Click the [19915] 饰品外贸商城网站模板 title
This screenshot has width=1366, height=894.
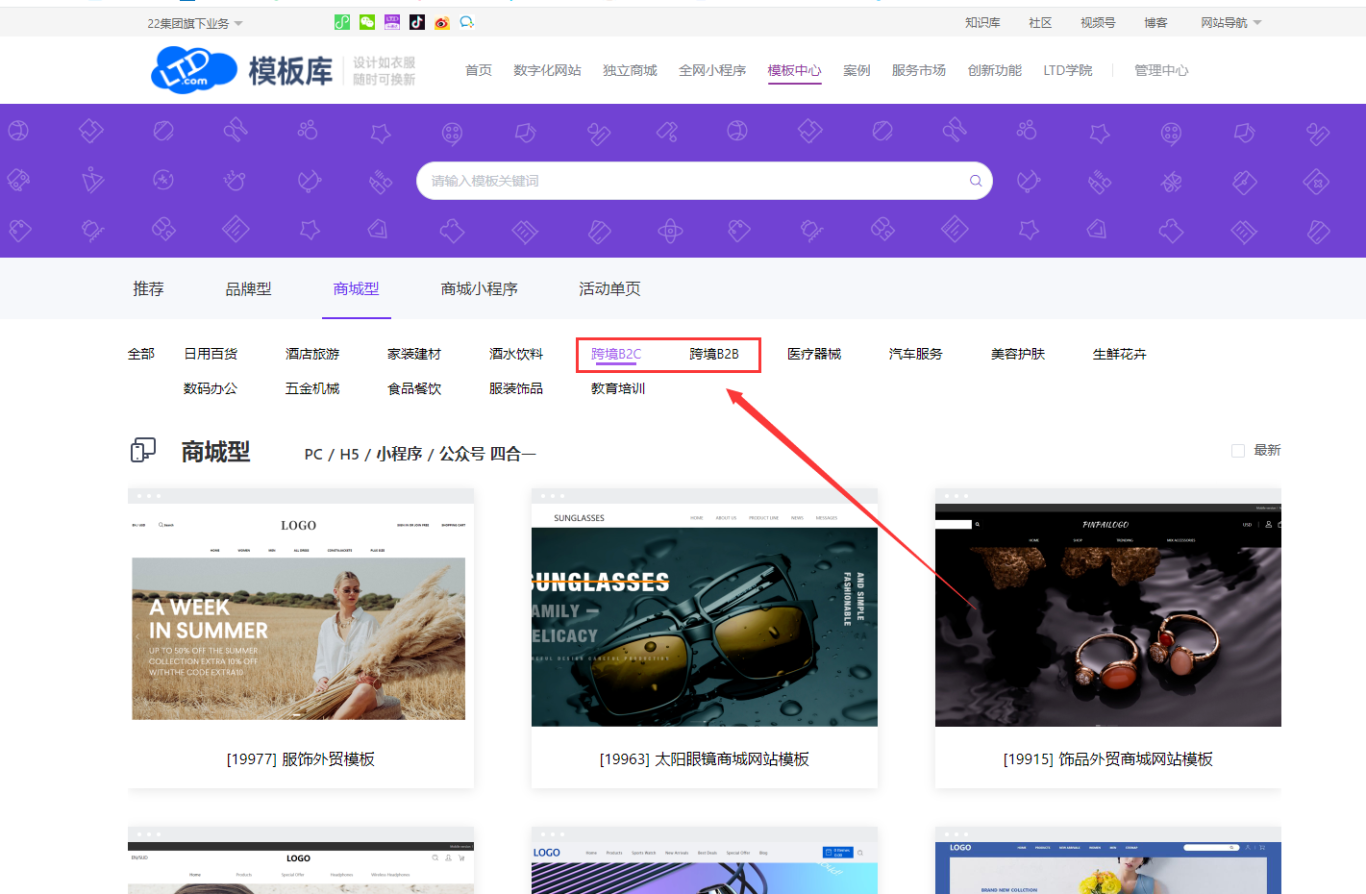tap(1108, 759)
